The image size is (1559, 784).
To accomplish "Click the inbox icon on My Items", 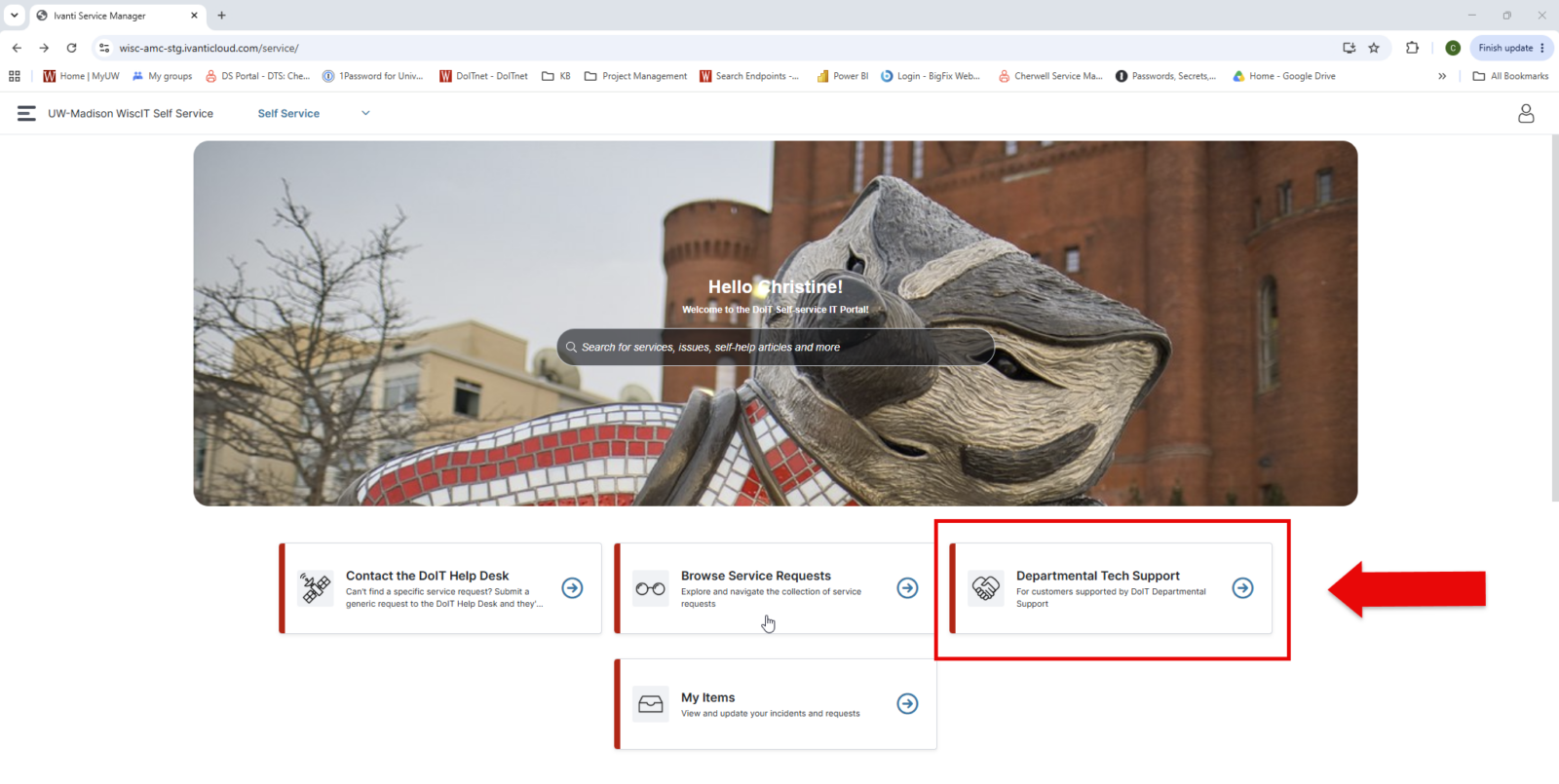I will 651,704.
